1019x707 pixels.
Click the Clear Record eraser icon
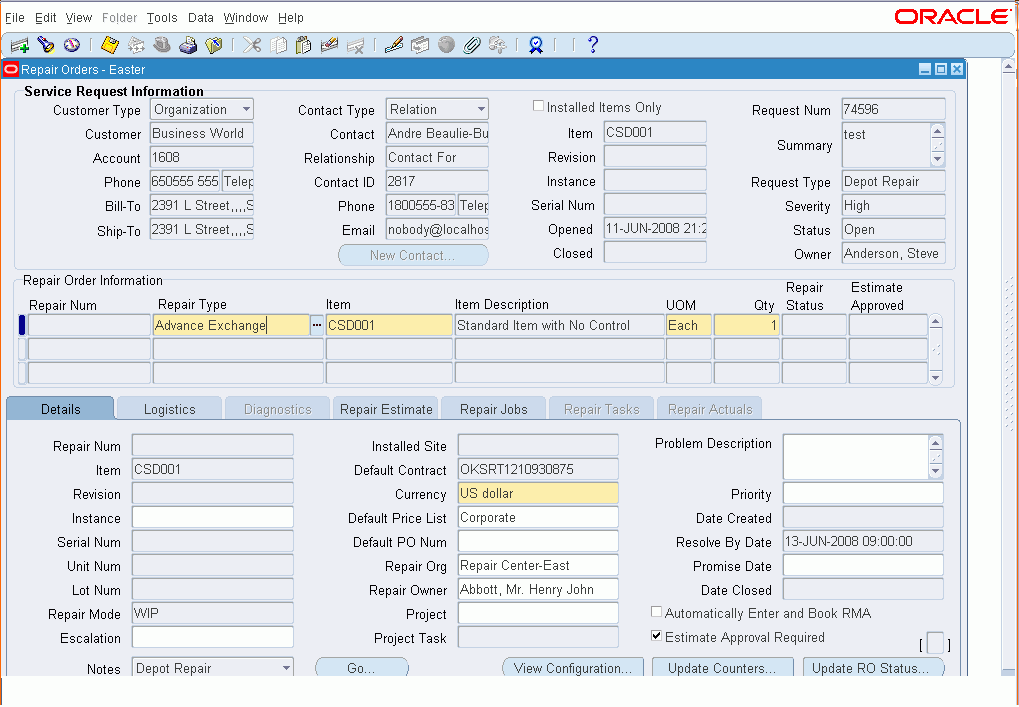click(x=329, y=45)
